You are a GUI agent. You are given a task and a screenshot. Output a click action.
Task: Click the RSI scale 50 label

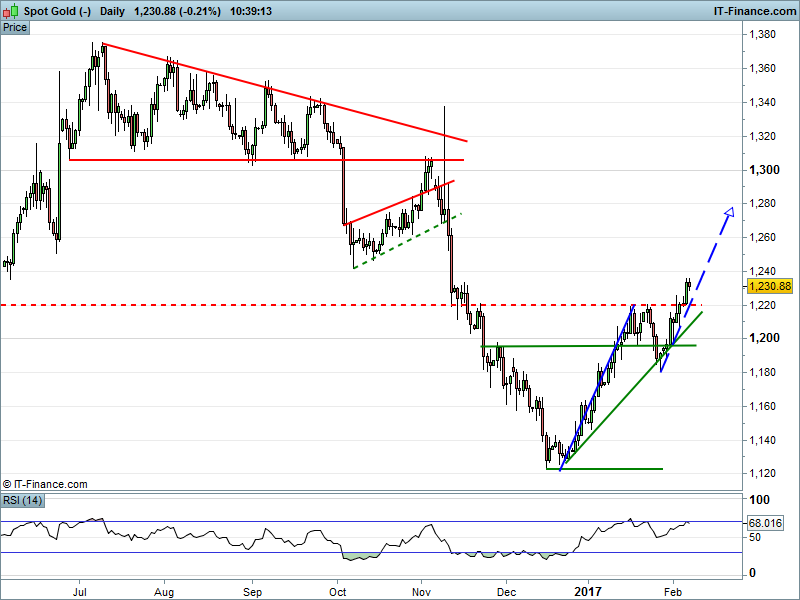coord(755,537)
